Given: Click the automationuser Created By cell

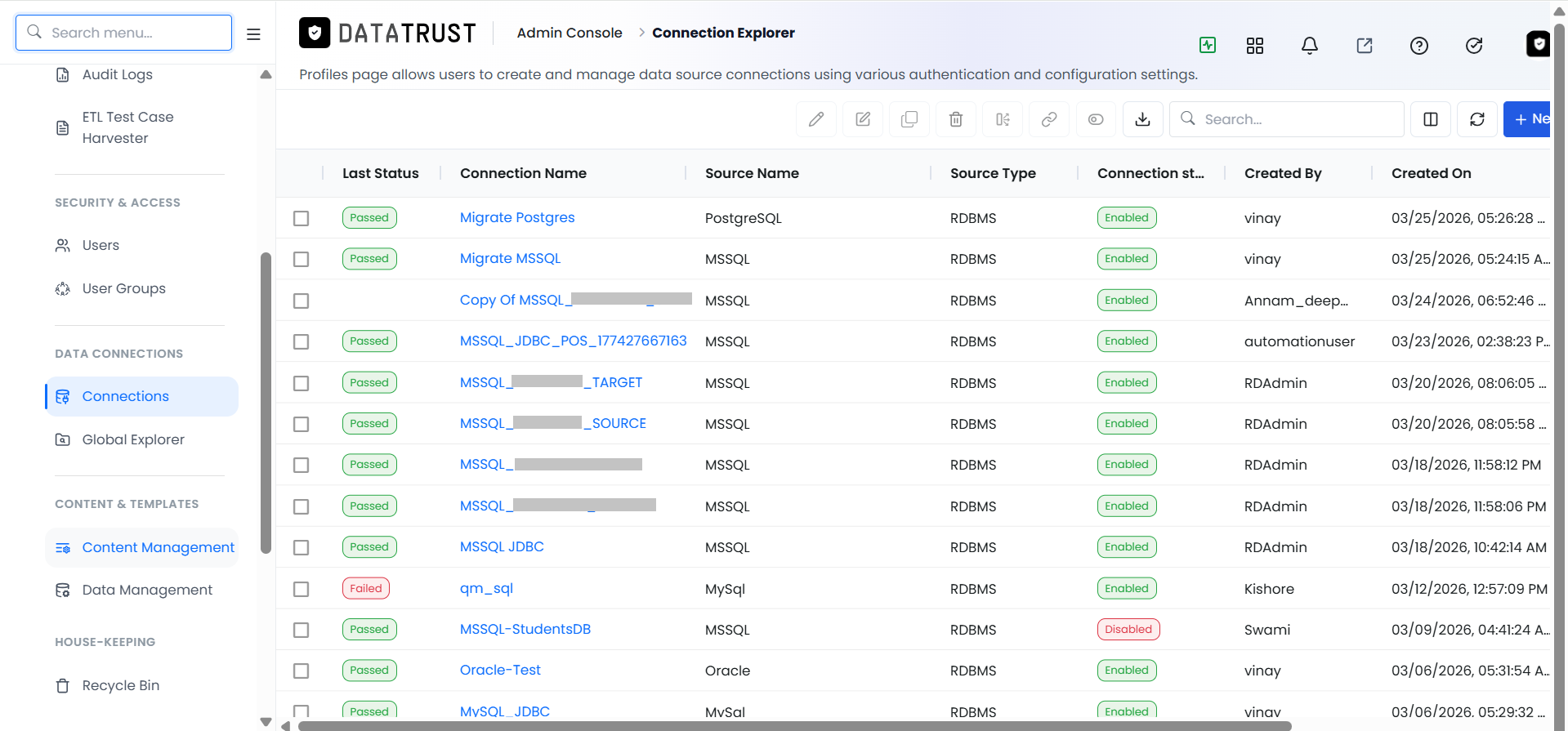Looking at the screenshot, I should [x=1299, y=341].
